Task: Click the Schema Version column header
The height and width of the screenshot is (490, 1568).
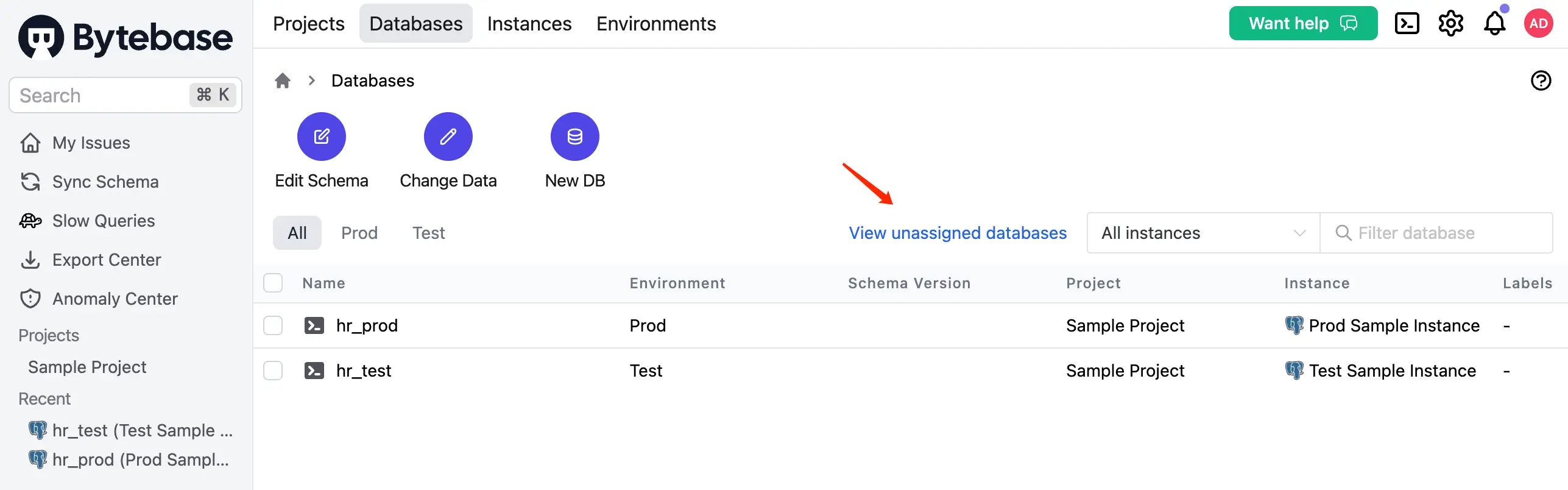Action: click(909, 283)
